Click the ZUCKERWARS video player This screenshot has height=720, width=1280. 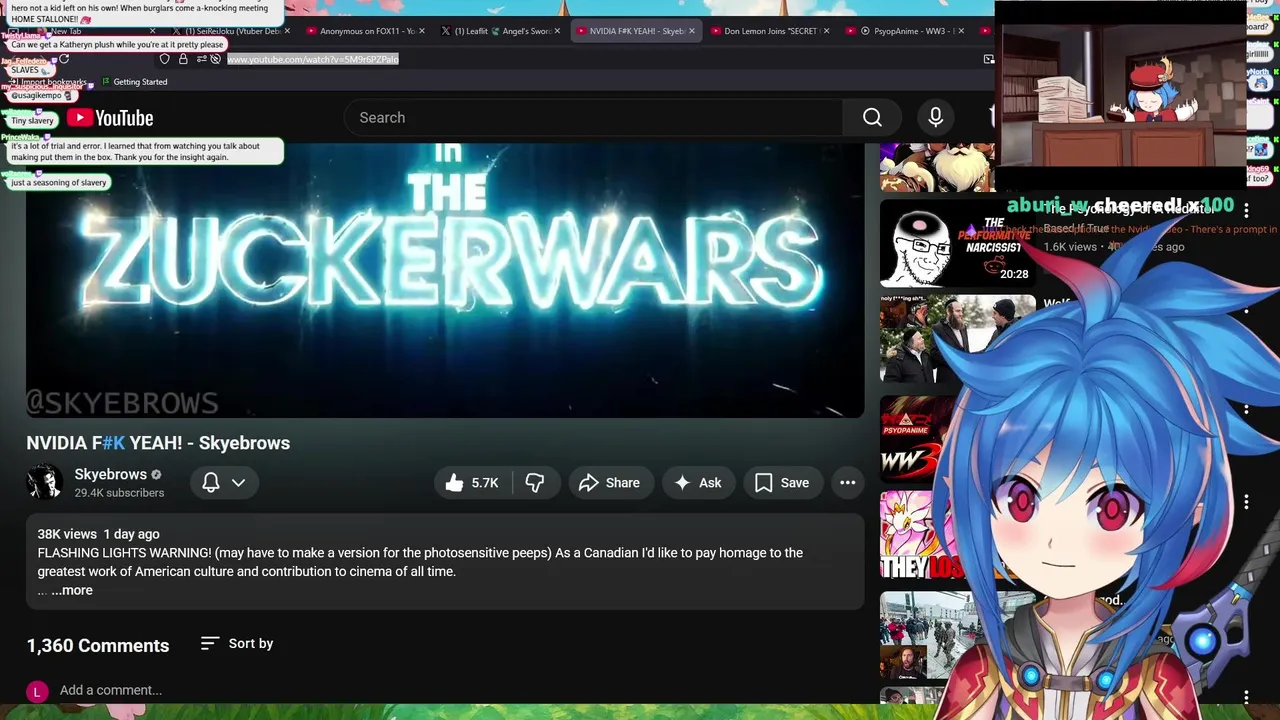click(x=445, y=280)
